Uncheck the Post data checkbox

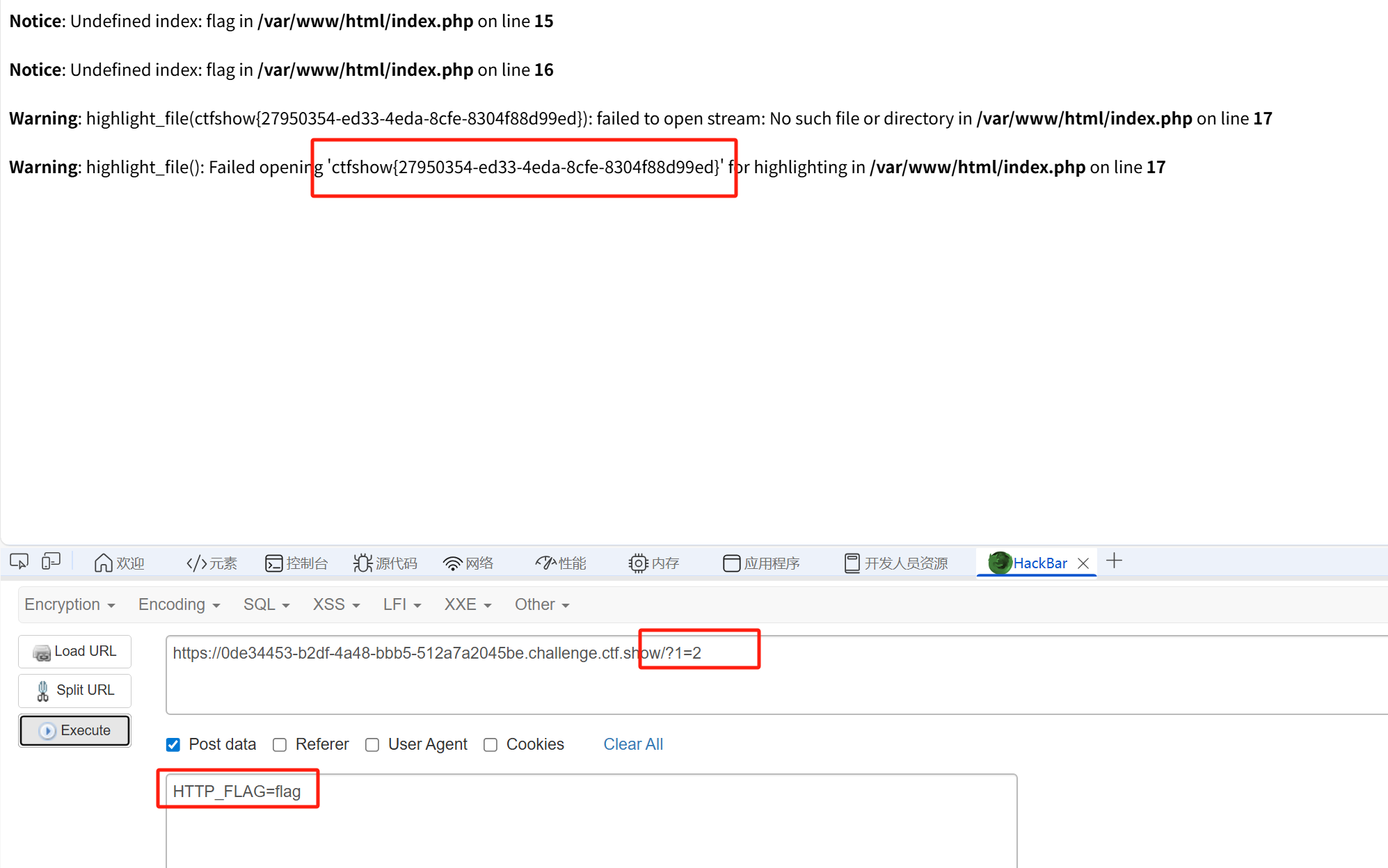(x=173, y=745)
